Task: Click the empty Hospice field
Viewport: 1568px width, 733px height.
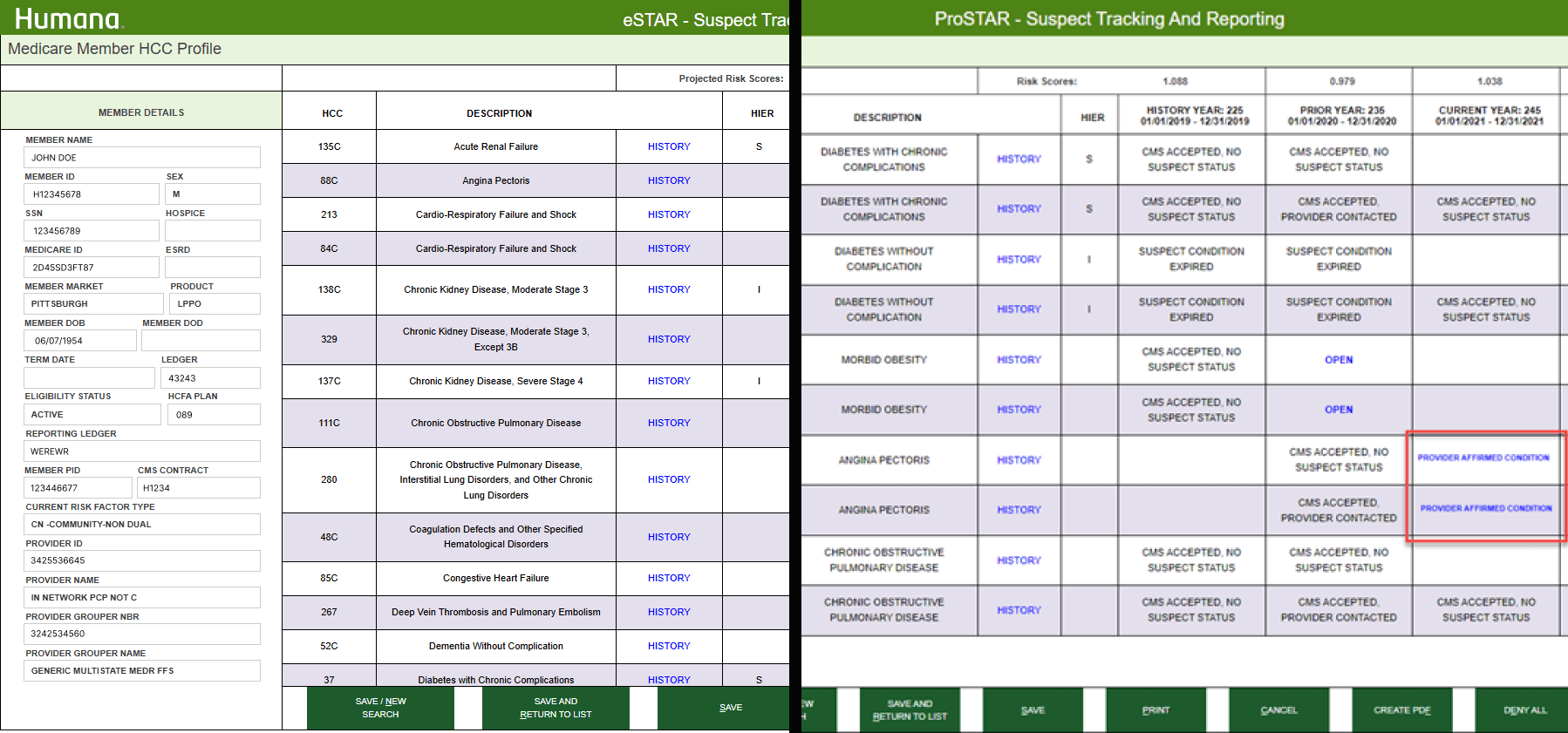Action: (213, 231)
